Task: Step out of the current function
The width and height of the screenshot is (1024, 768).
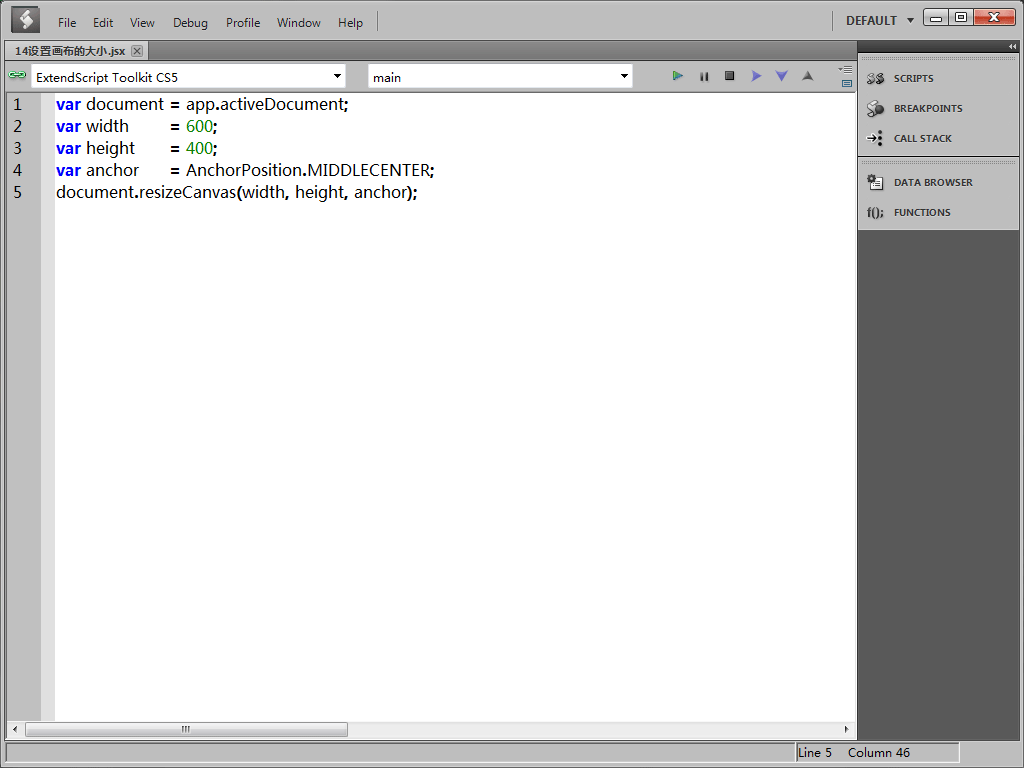Action: (808, 76)
